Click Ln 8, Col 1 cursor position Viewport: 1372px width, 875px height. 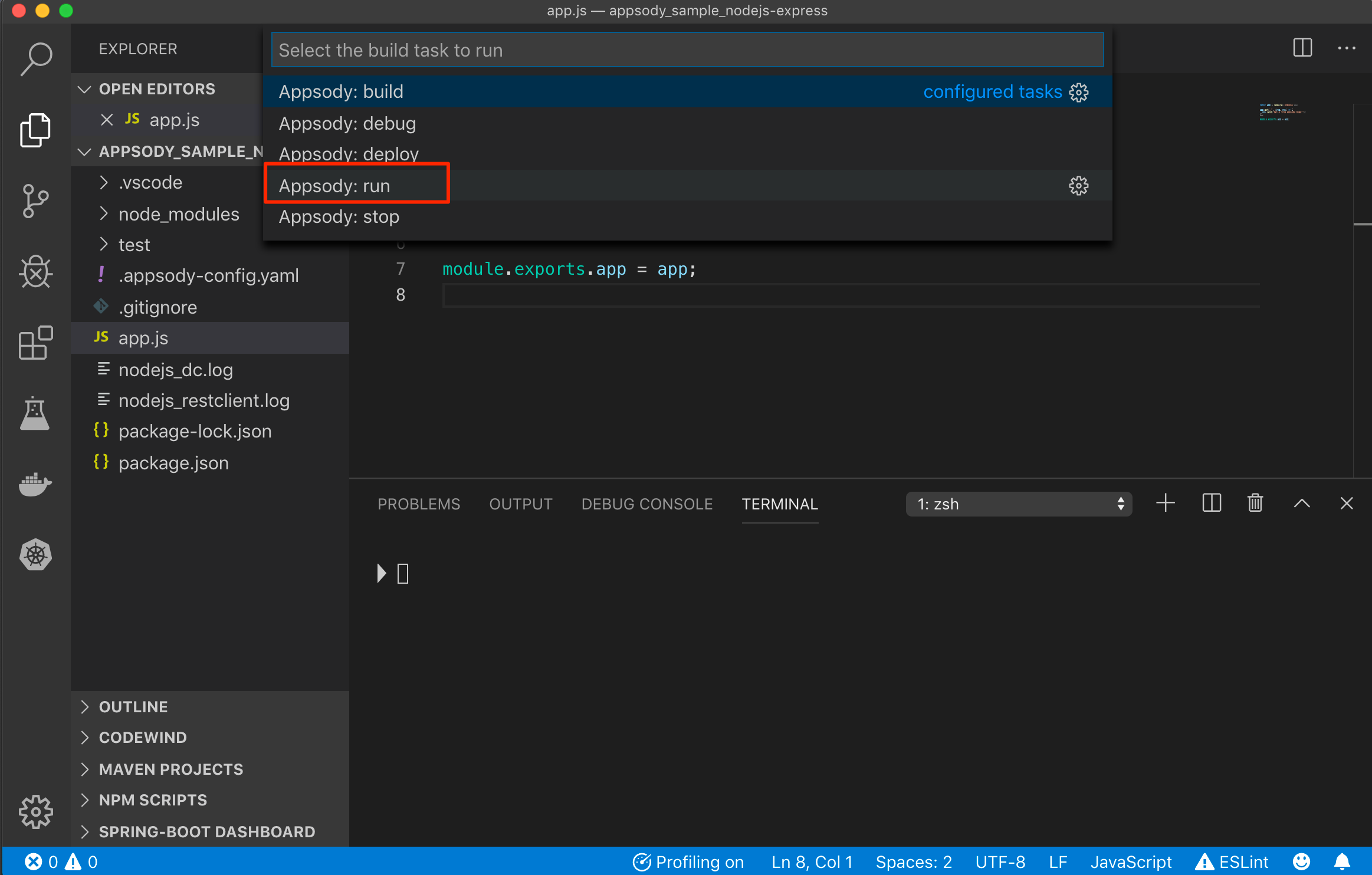[812, 862]
